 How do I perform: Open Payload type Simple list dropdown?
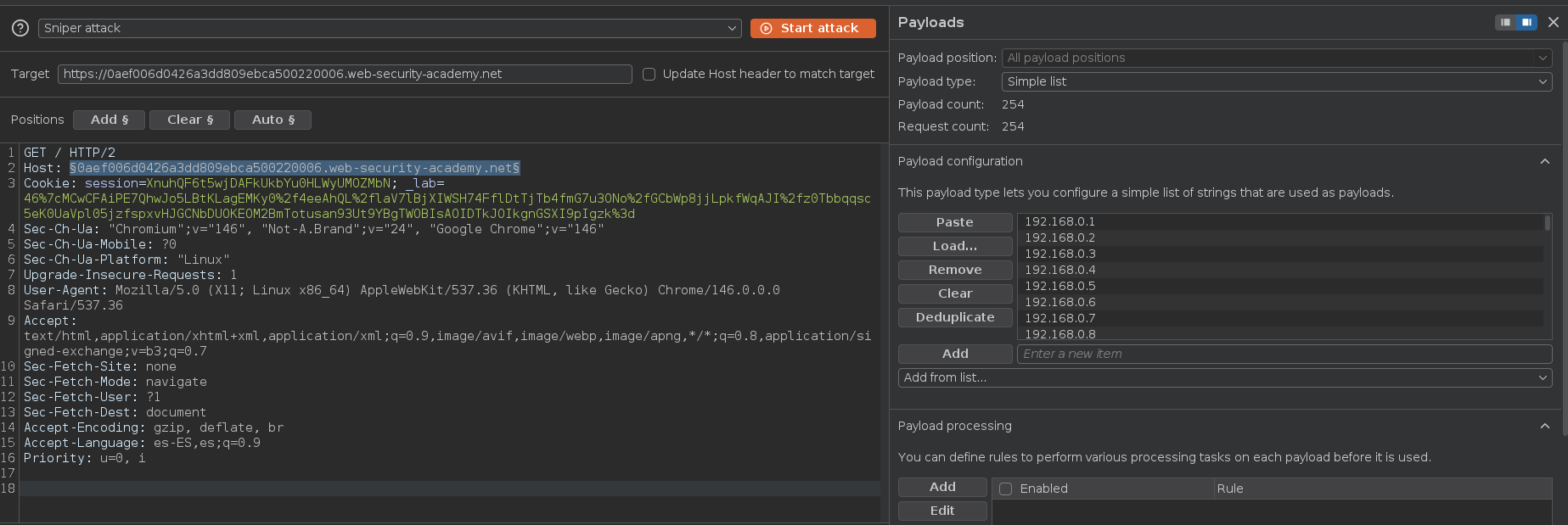coord(1276,81)
